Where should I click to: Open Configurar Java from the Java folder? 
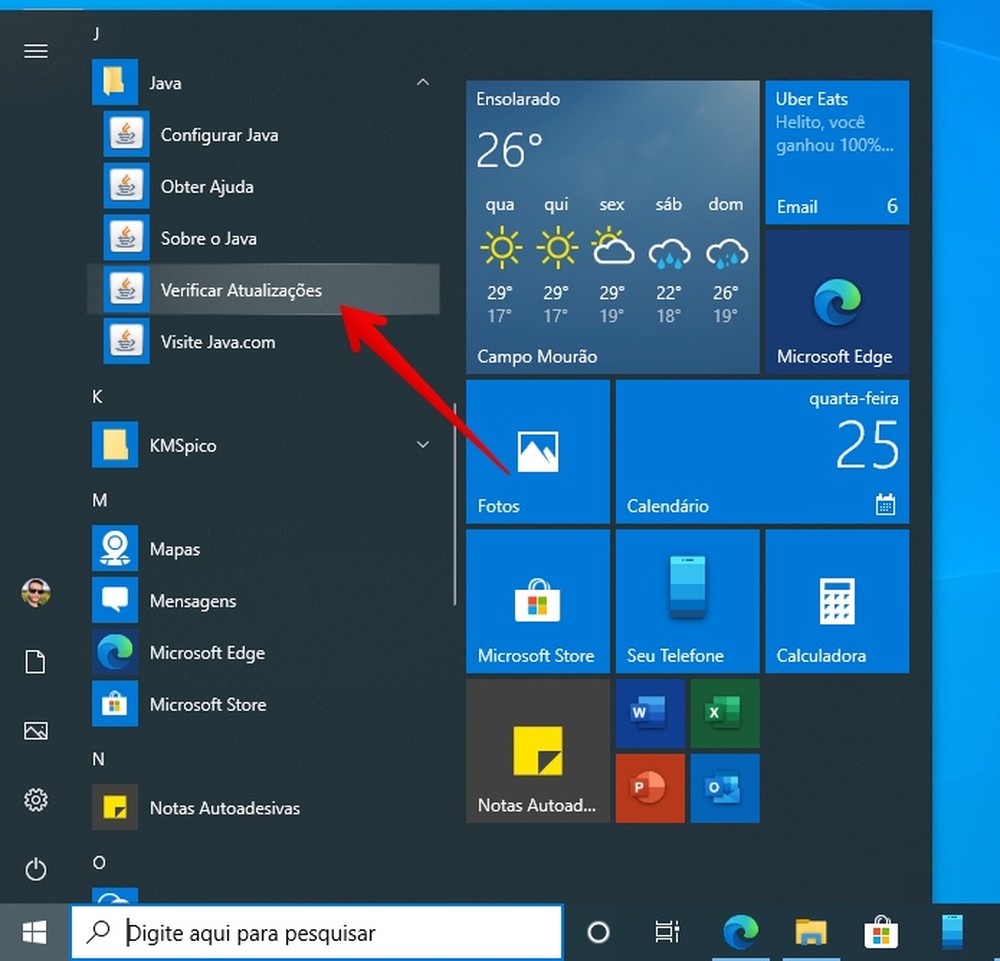[221, 134]
